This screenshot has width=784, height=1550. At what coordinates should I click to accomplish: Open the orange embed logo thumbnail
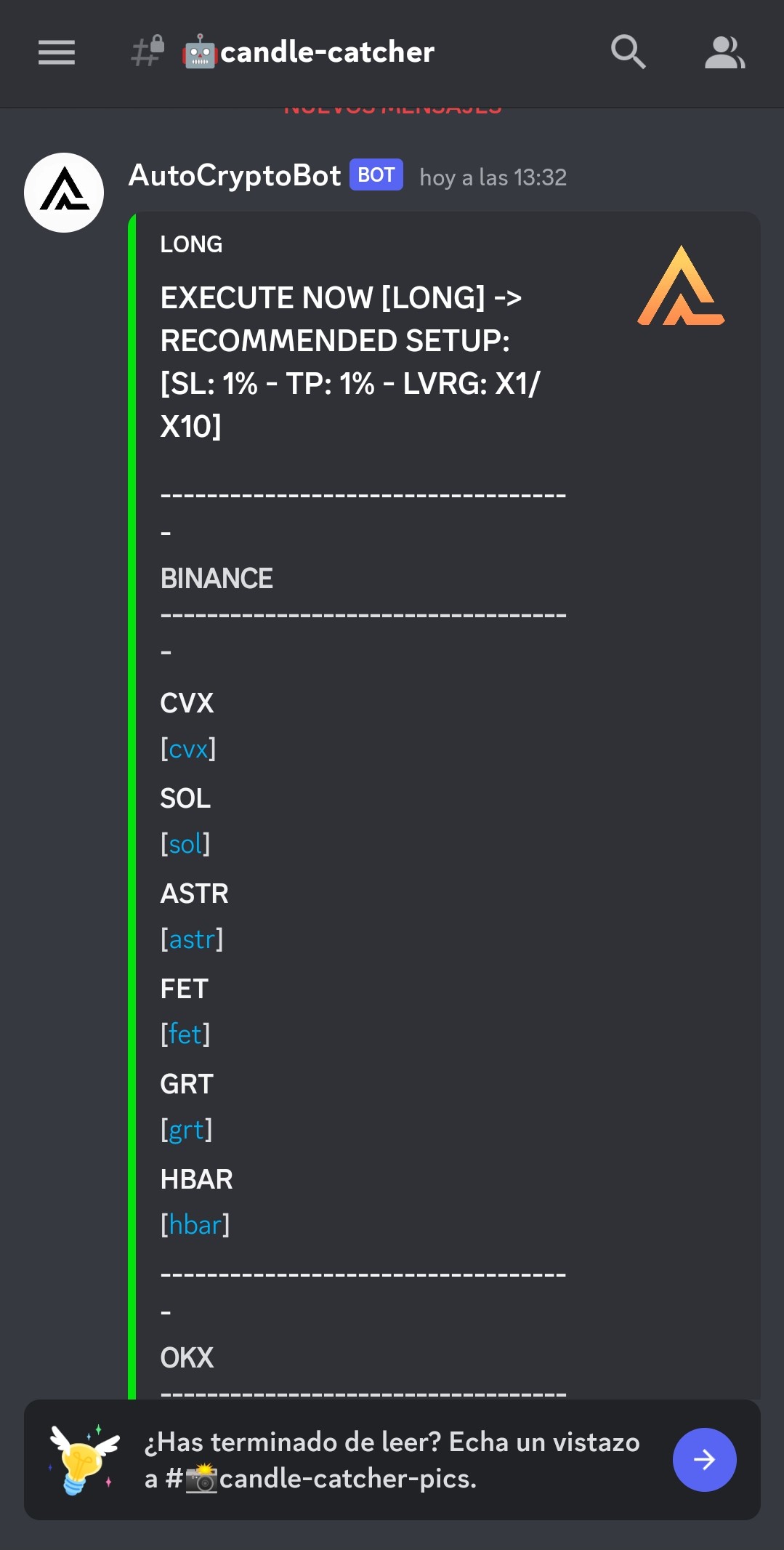coord(681,286)
